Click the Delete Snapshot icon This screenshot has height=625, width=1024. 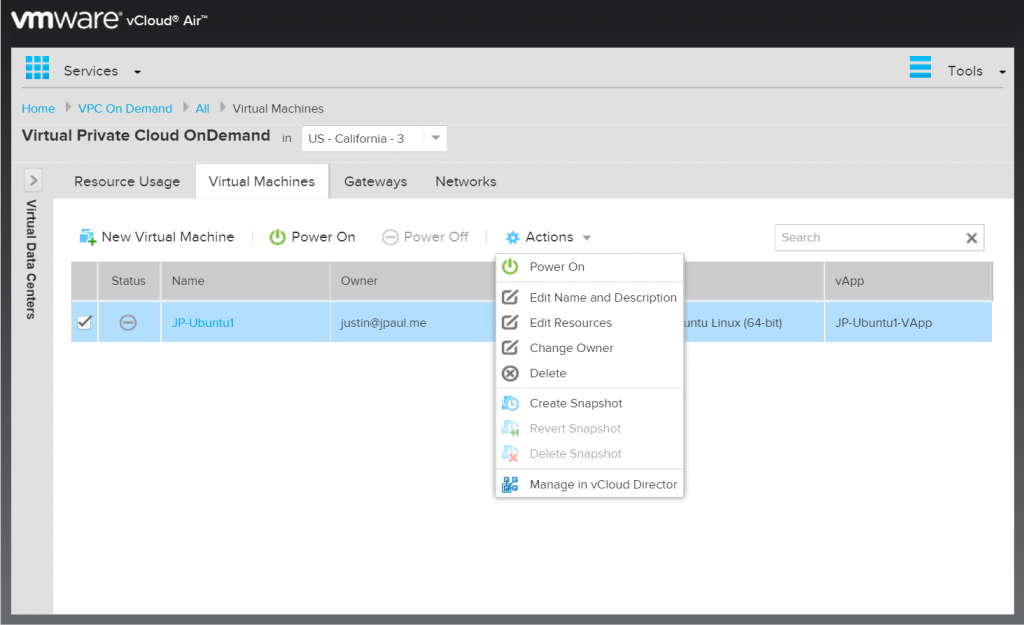coord(510,453)
